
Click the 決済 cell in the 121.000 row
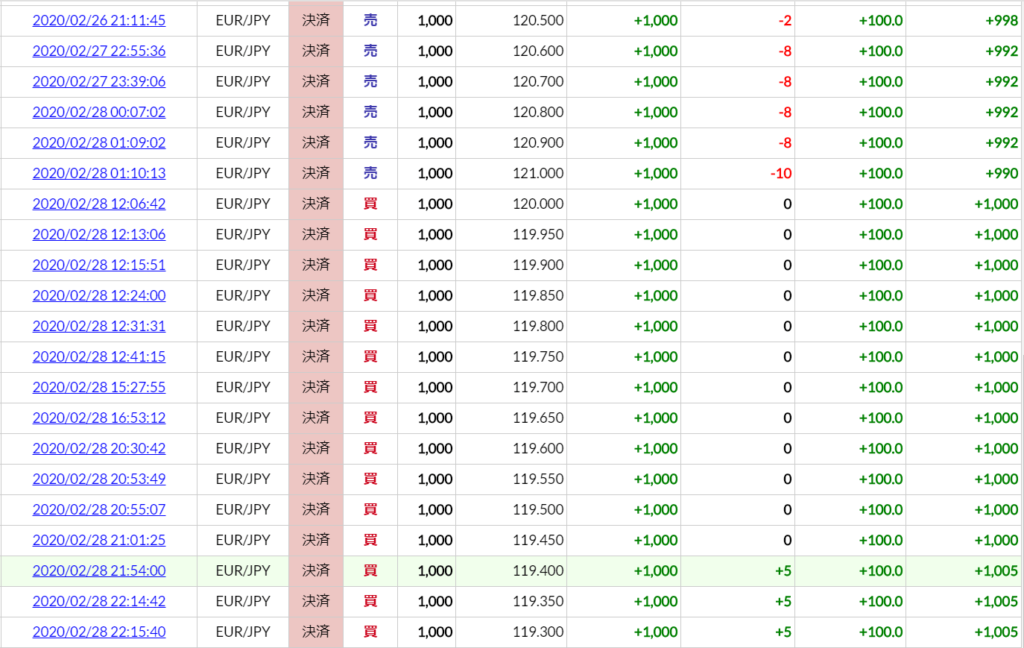point(316,173)
